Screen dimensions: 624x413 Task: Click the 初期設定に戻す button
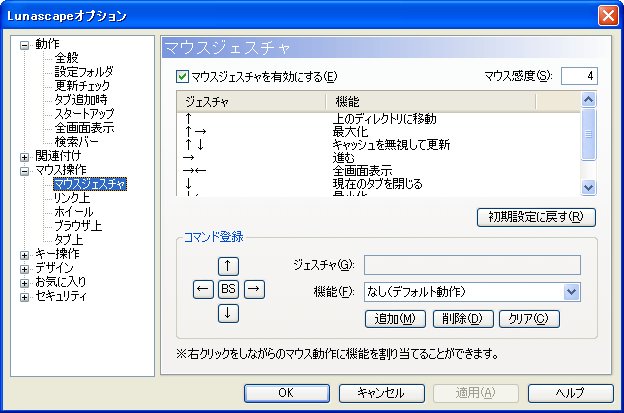[x=536, y=217]
